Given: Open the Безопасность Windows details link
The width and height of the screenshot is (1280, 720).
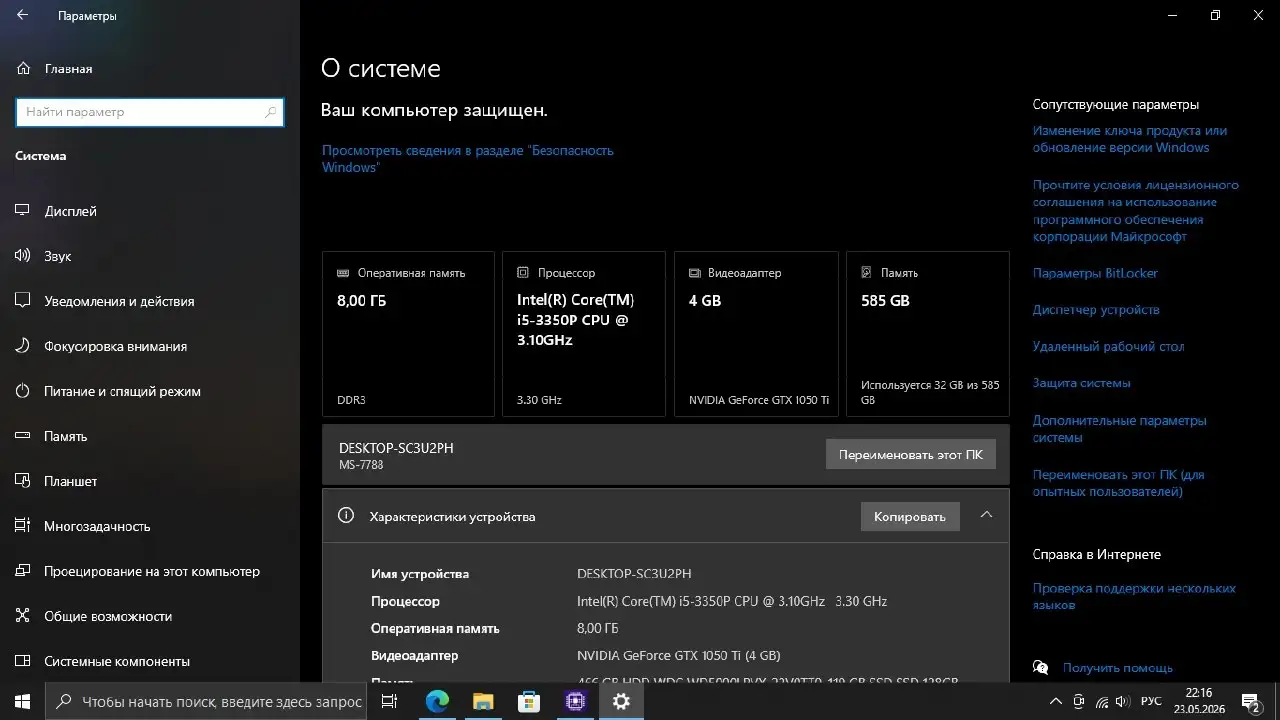Looking at the screenshot, I should point(468,159).
